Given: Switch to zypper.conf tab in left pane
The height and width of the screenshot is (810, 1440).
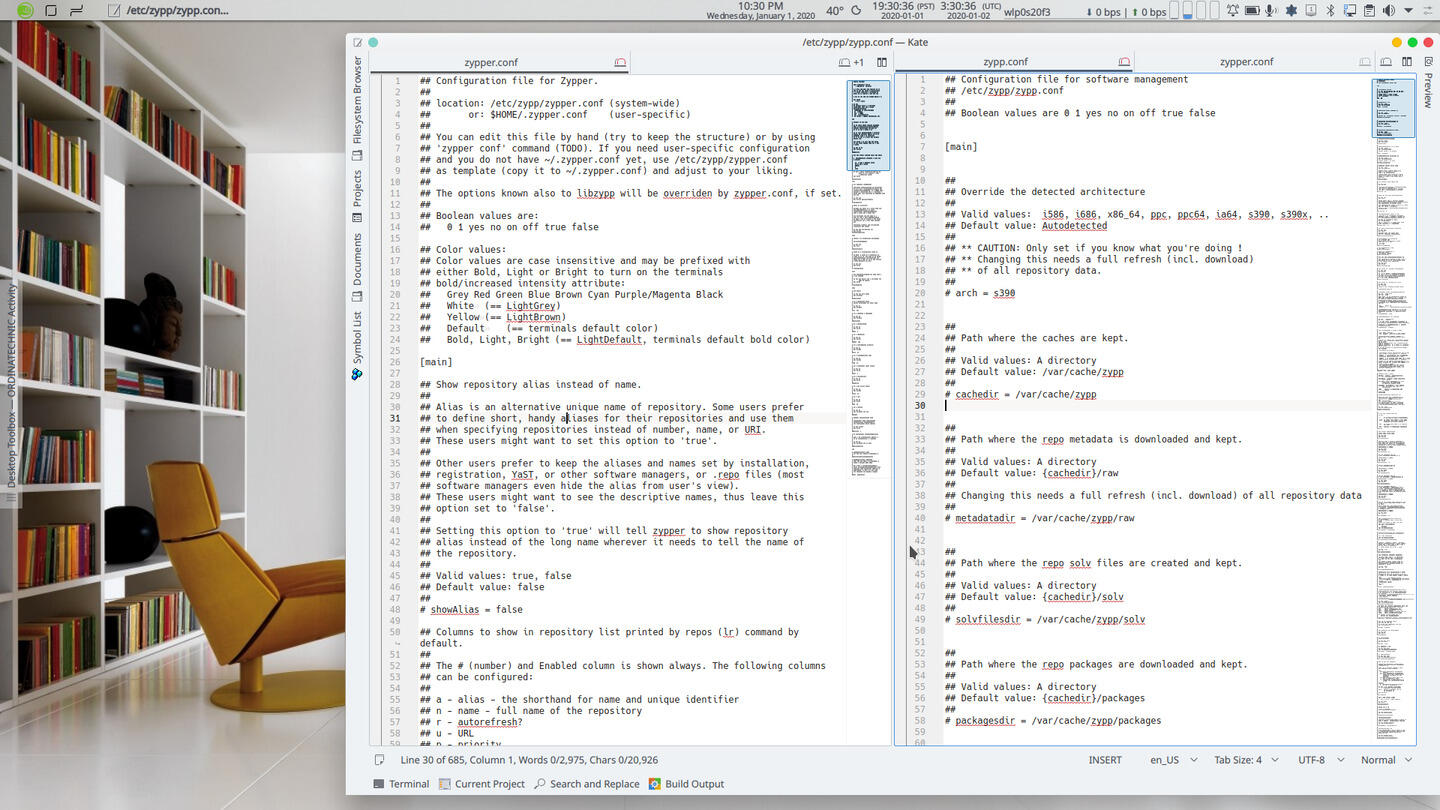Looking at the screenshot, I should tap(491, 62).
